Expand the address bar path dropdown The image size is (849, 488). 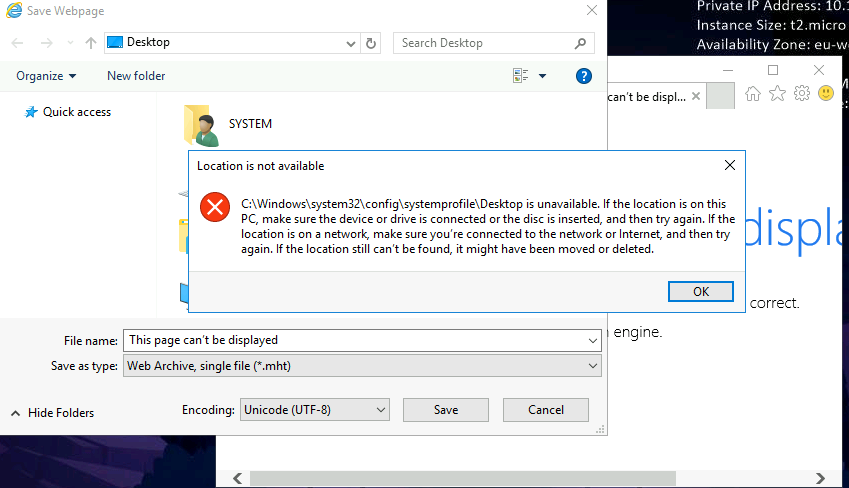tap(350, 43)
